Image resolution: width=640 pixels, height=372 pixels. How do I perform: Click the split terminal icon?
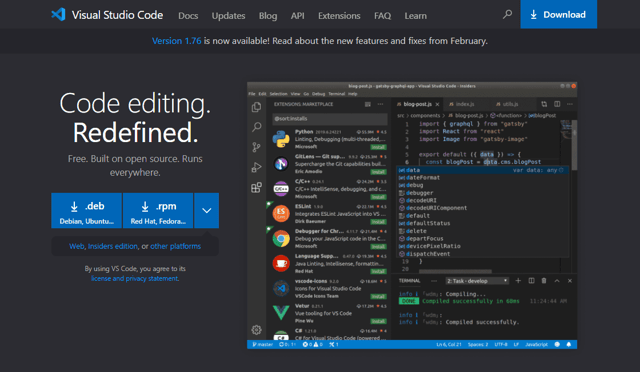[x=531, y=281]
